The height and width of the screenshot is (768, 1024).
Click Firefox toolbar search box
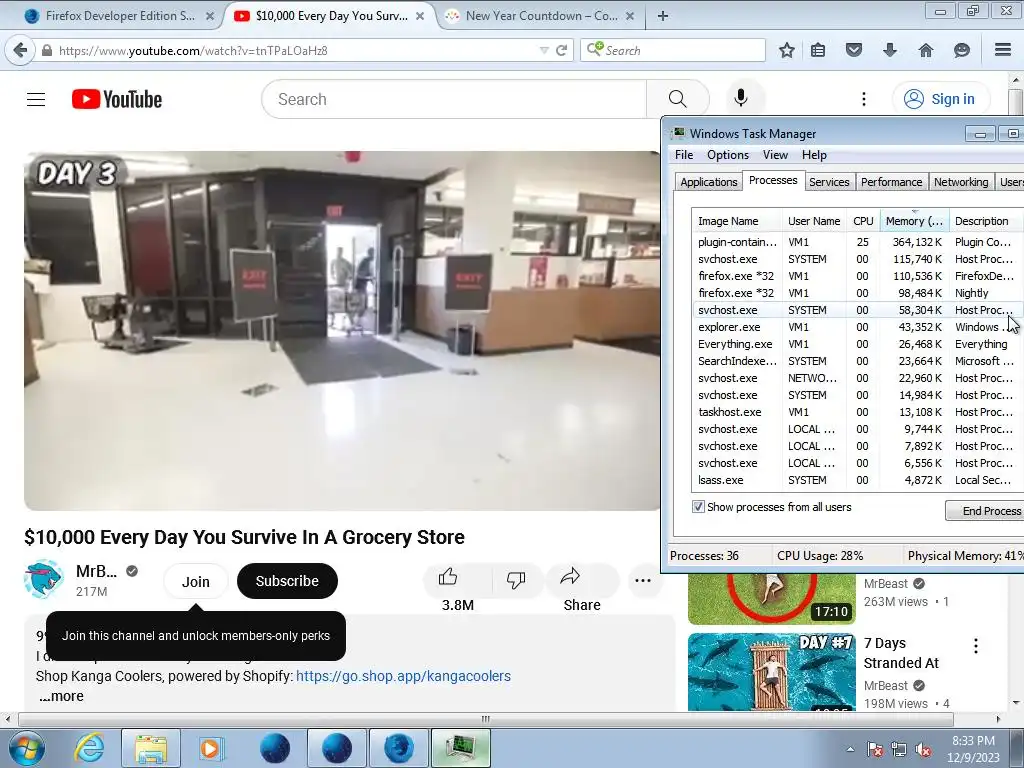pyautogui.click(x=673, y=50)
